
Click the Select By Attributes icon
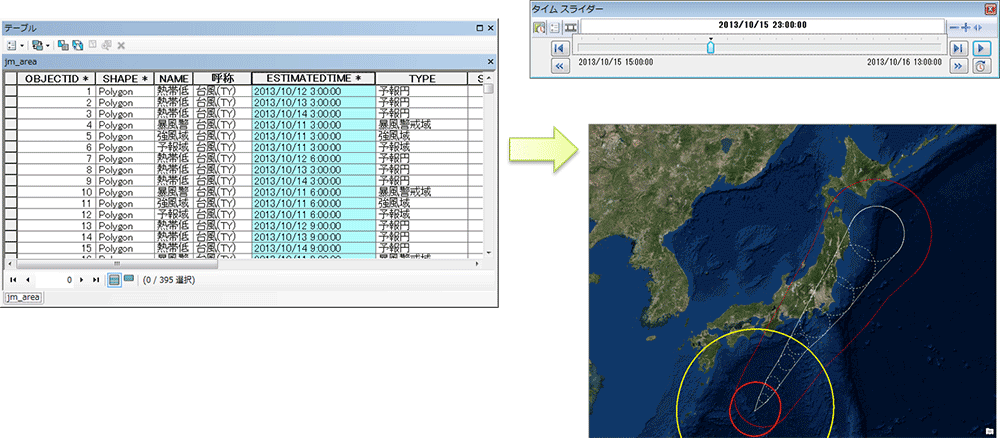tap(62, 45)
